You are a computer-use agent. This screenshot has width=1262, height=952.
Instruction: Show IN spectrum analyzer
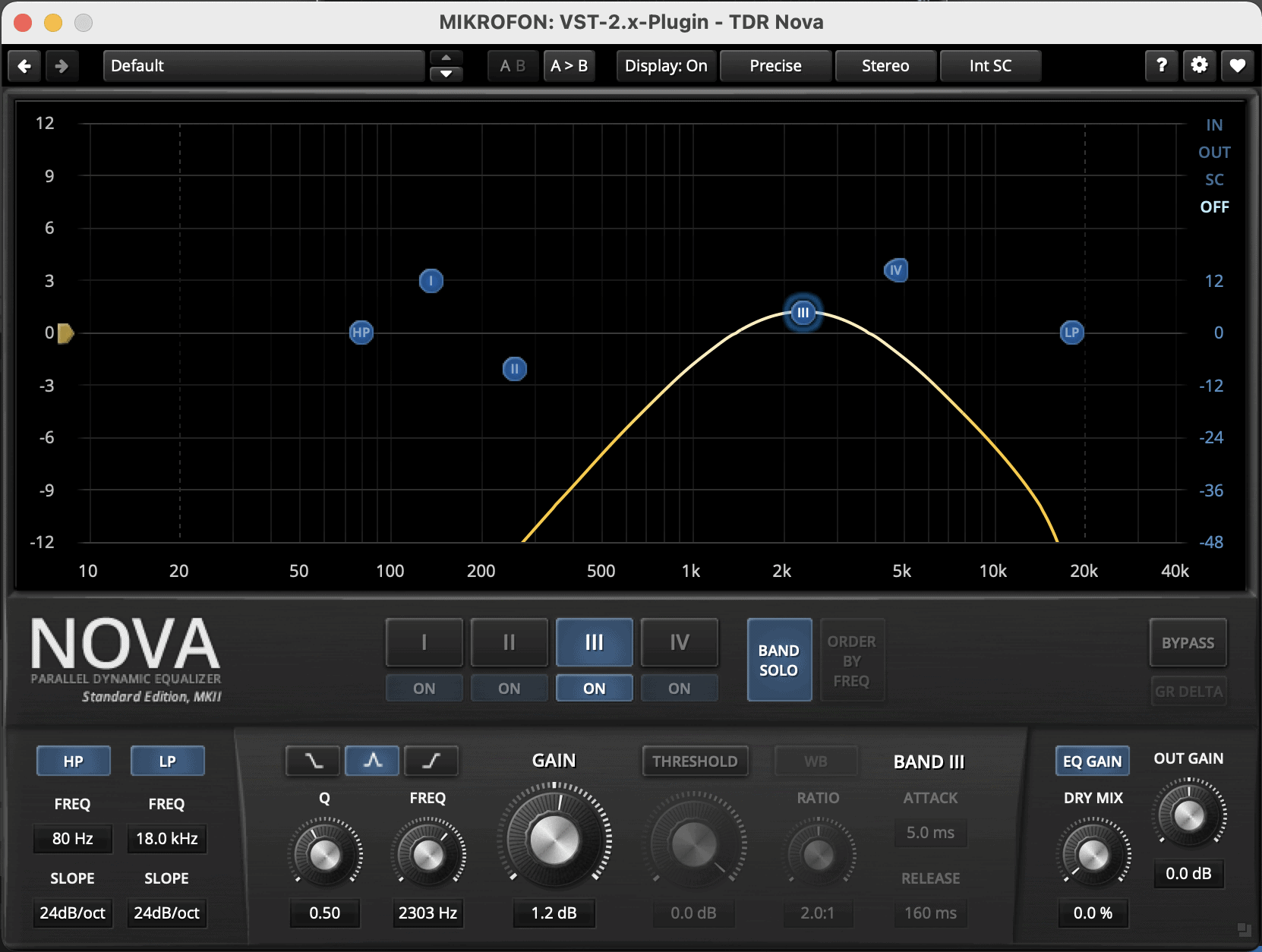(x=1214, y=125)
